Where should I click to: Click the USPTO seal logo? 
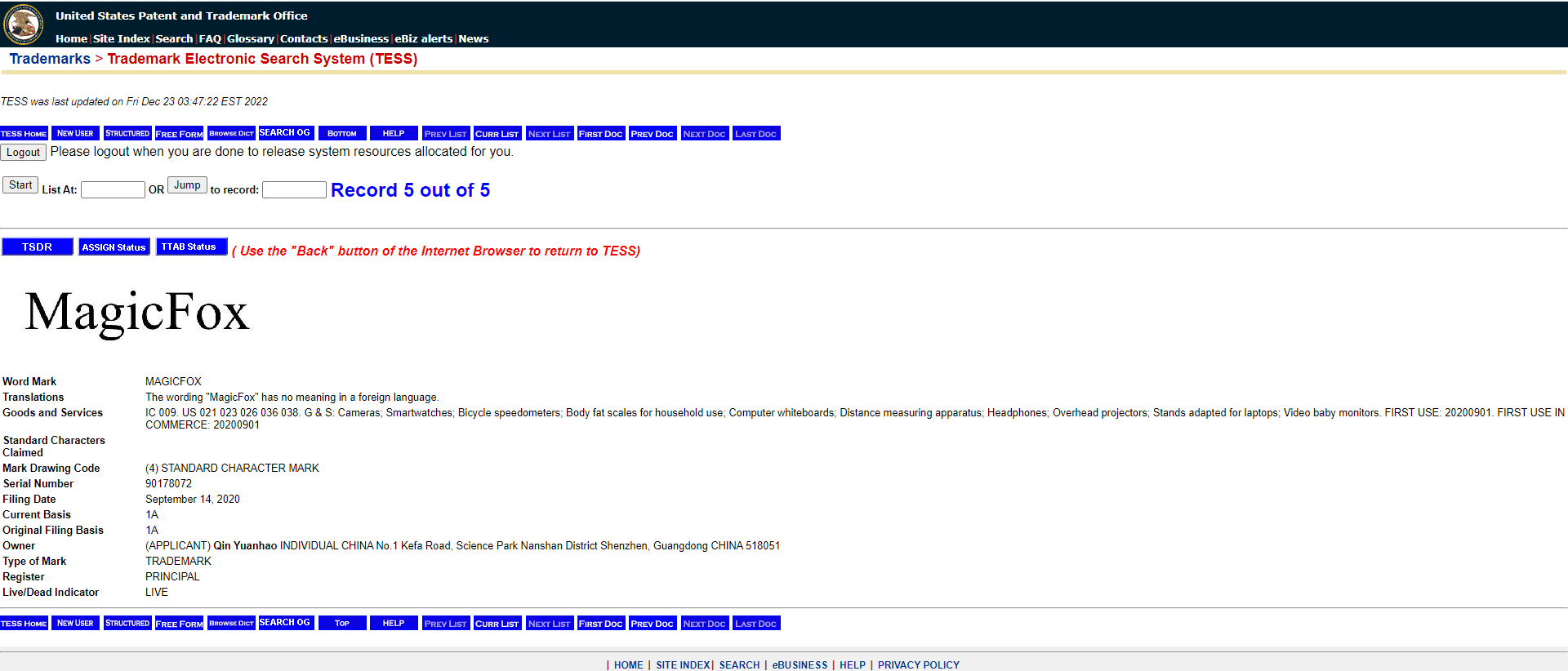pos(24,24)
